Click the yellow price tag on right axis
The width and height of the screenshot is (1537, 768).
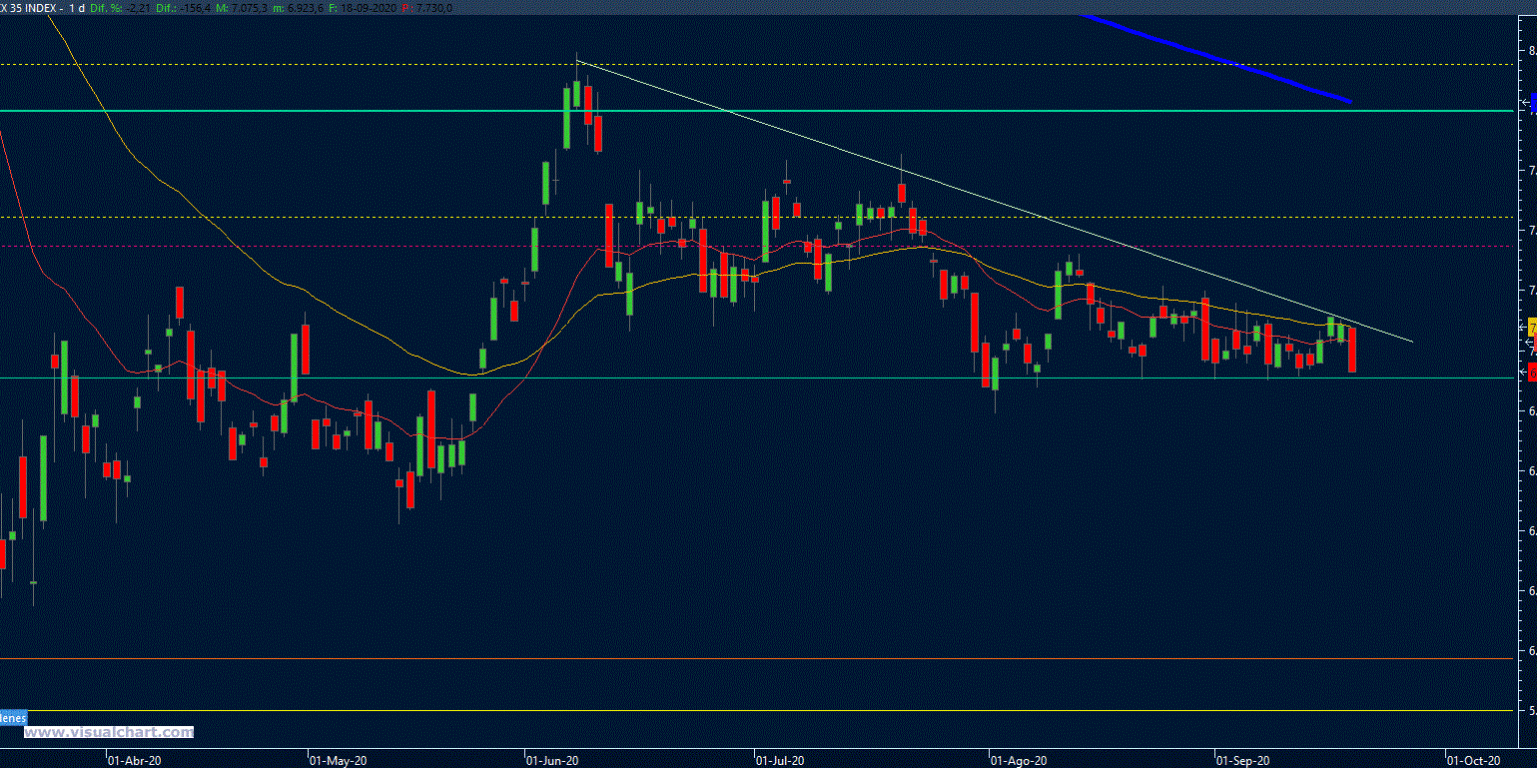(1532, 328)
